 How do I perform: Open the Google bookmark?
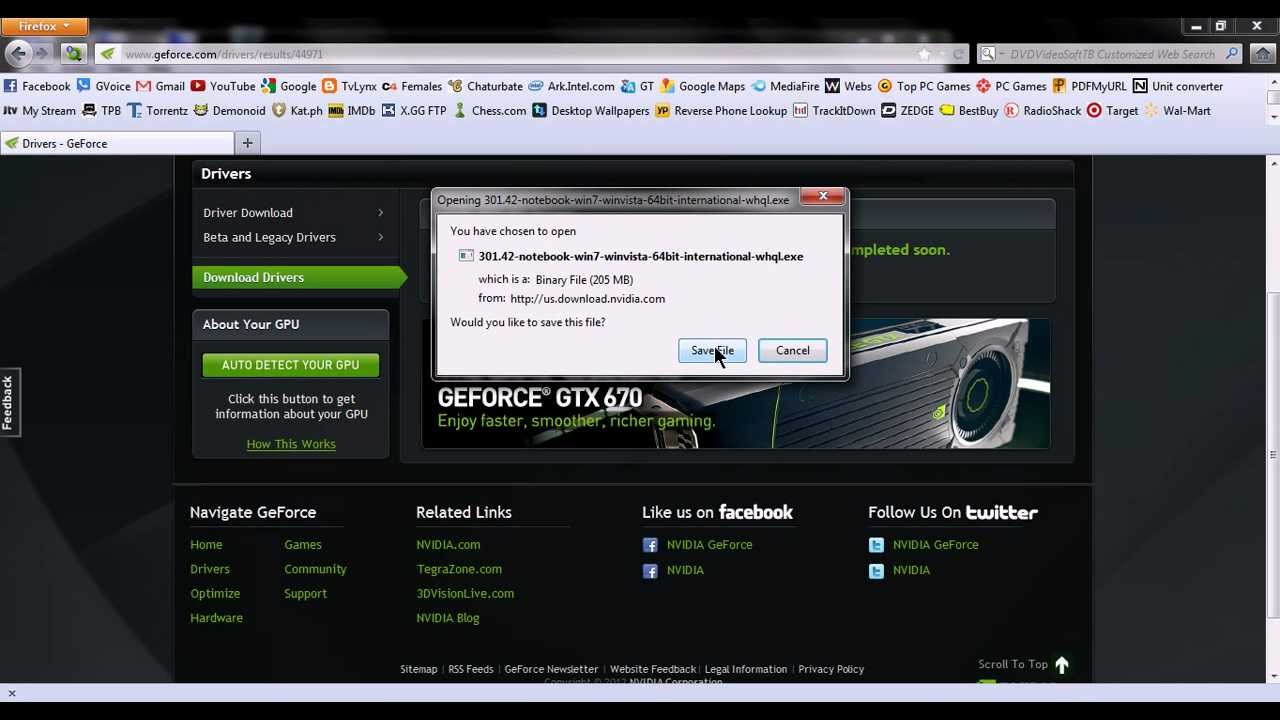289,86
